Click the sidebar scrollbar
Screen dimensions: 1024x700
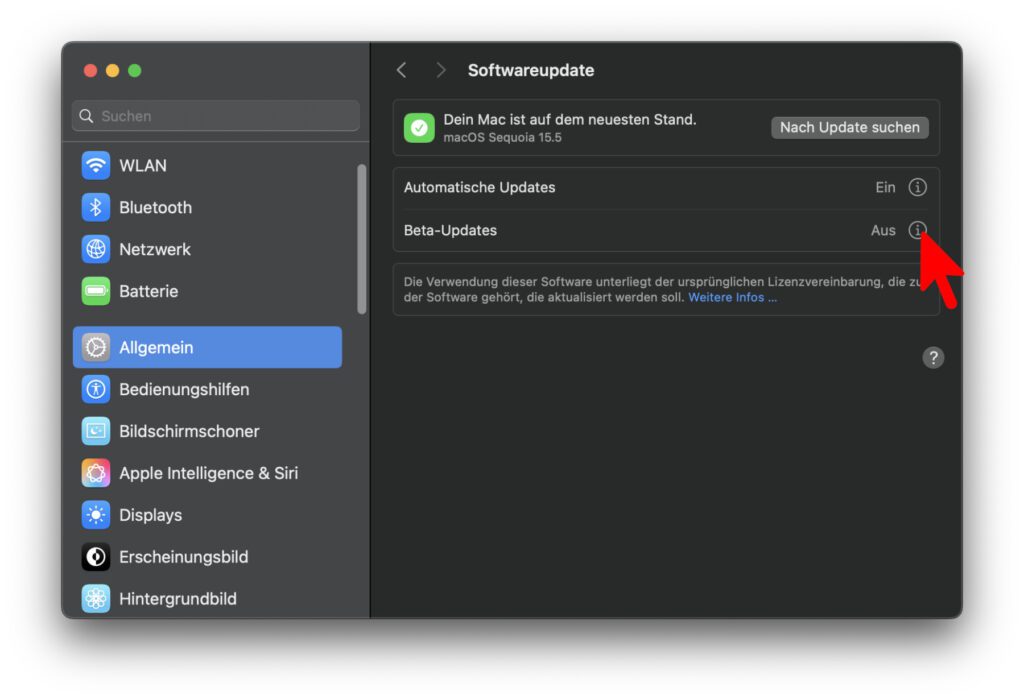coord(361,240)
